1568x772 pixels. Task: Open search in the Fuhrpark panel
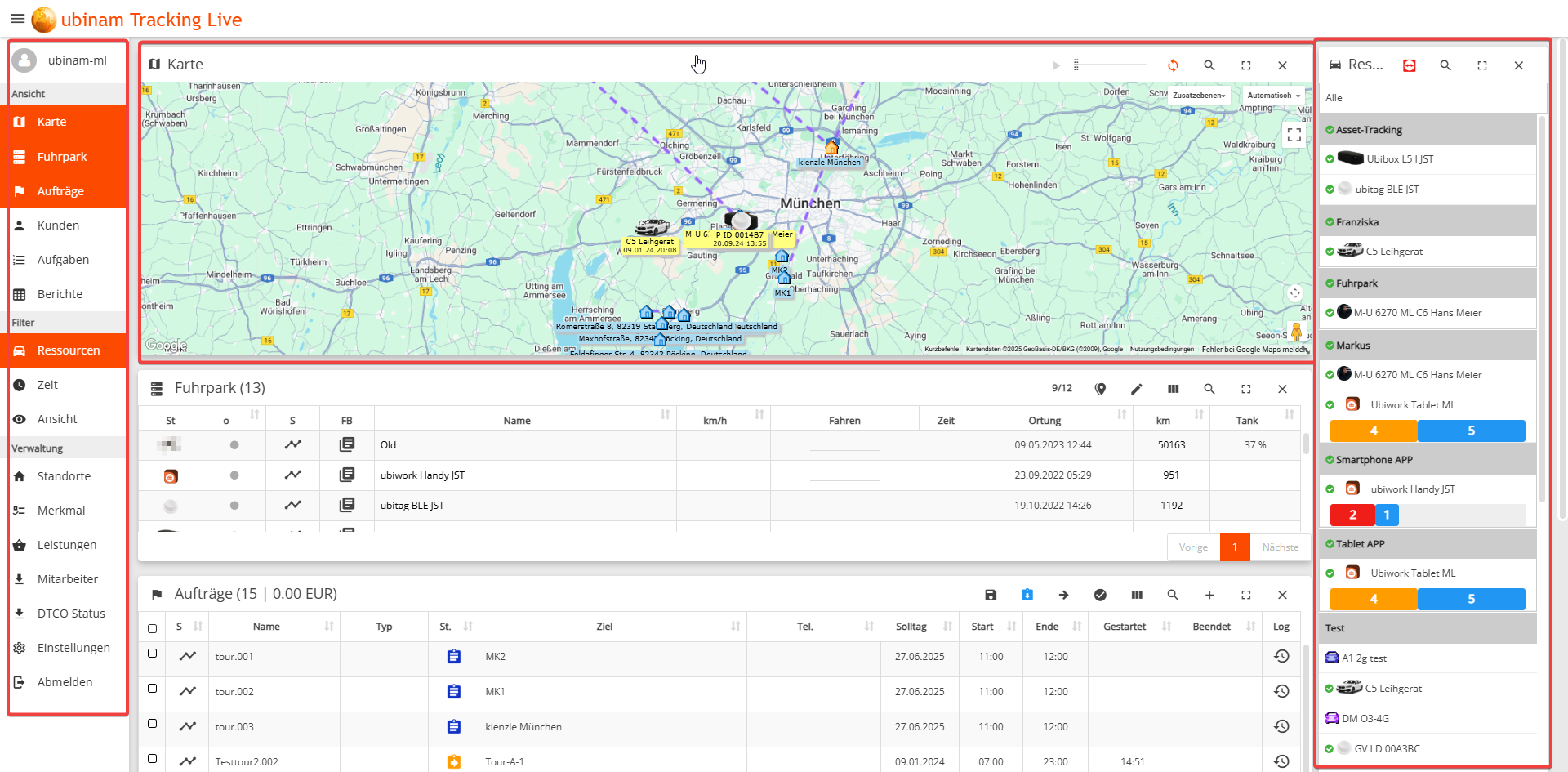point(1209,389)
